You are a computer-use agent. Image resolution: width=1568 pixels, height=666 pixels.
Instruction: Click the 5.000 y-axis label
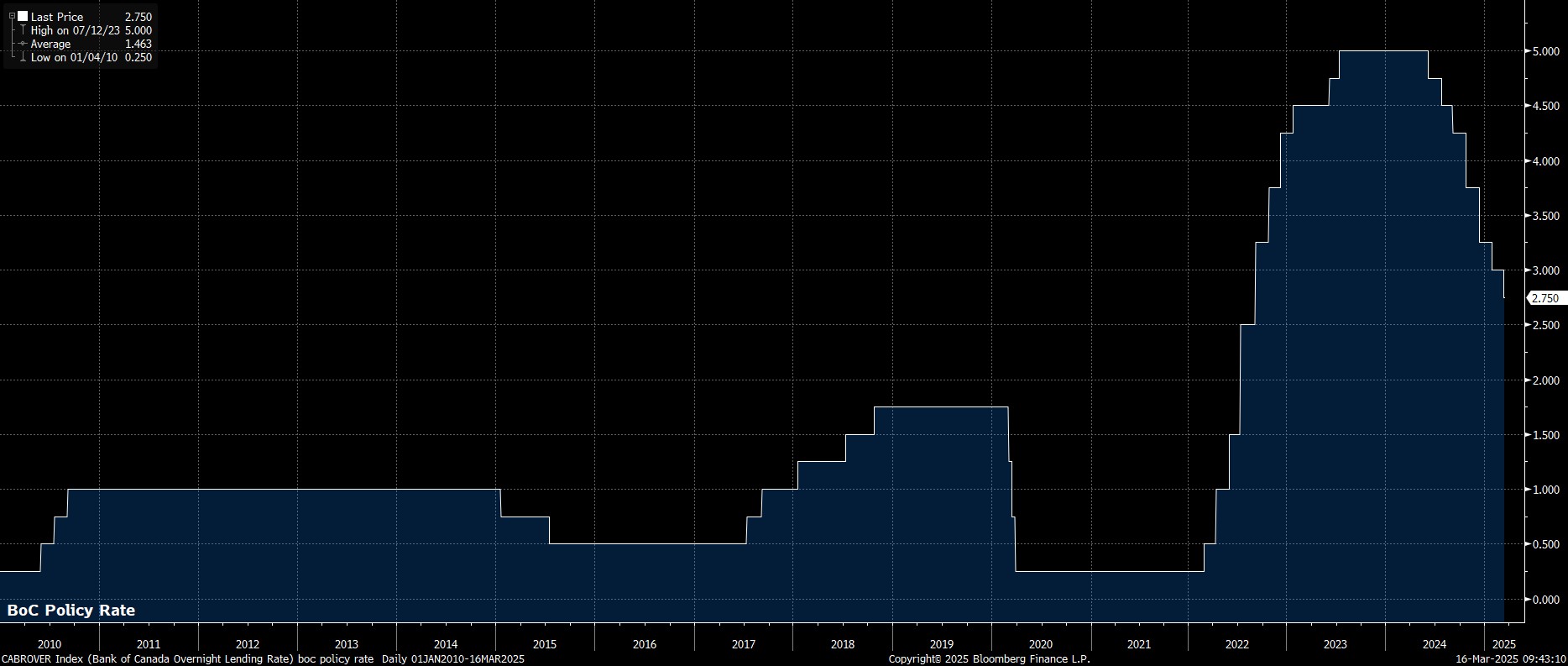pos(1545,51)
